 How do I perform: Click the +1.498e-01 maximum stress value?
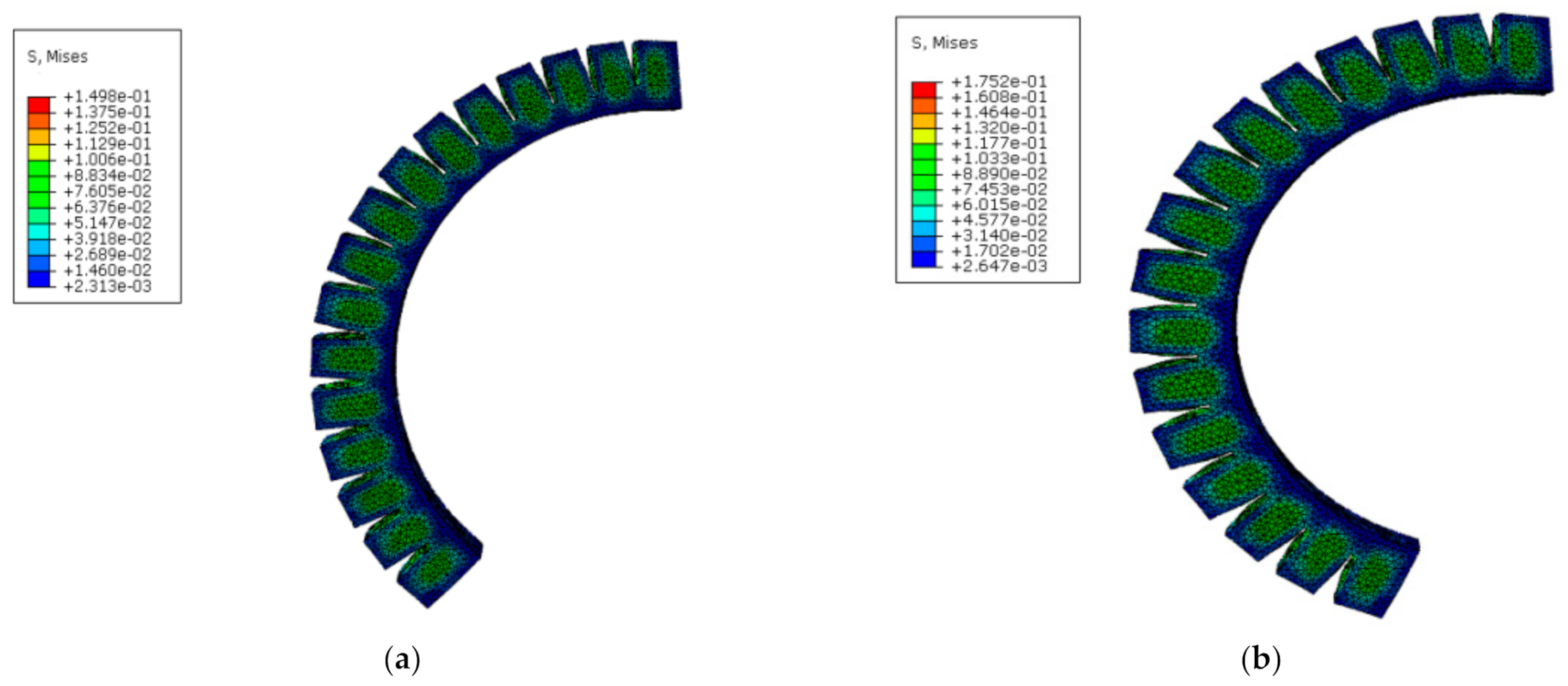(x=107, y=96)
